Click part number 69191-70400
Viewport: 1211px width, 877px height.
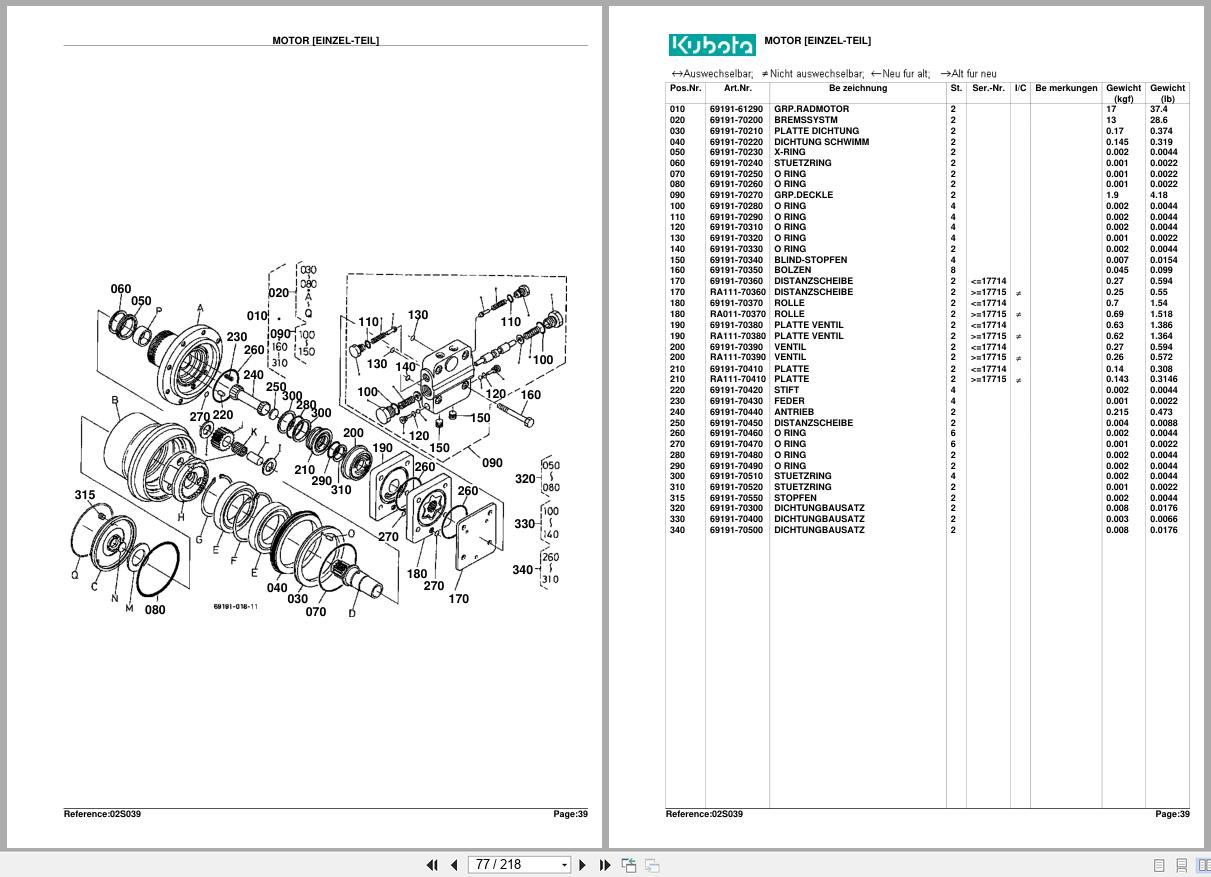pos(736,519)
